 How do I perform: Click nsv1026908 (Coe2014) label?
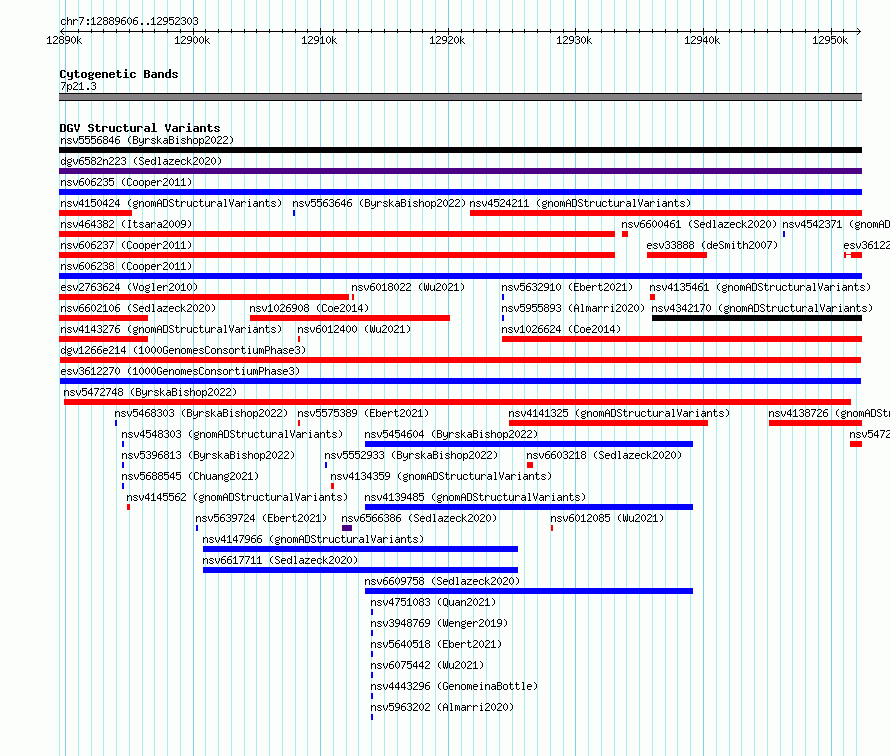309,308
